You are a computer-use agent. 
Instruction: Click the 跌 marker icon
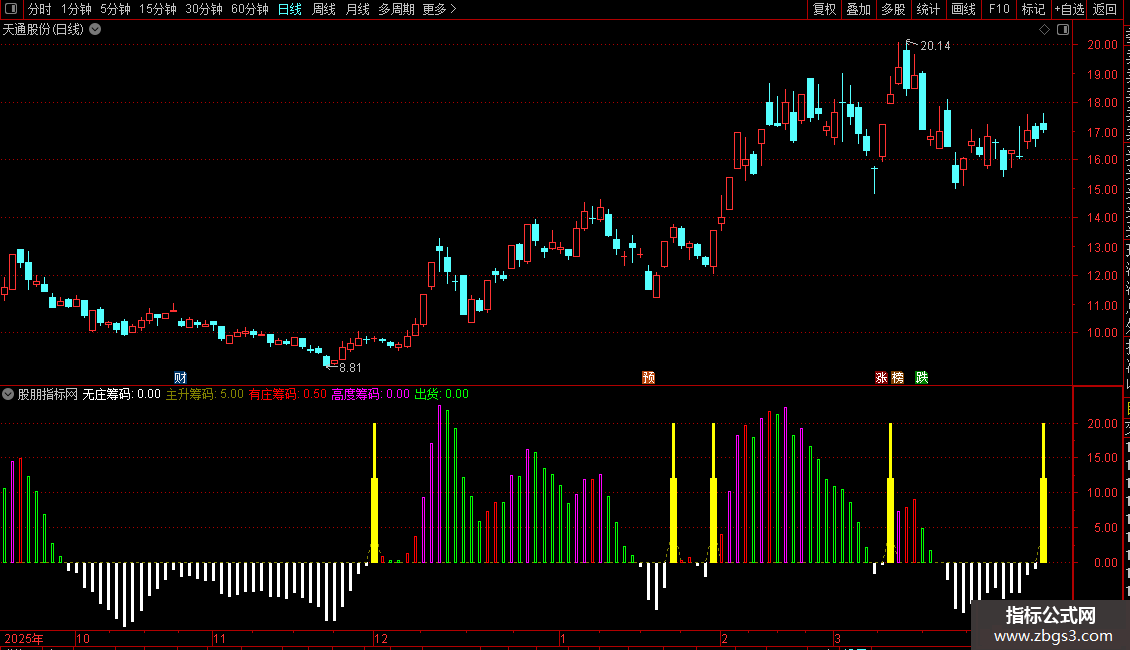[922, 378]
